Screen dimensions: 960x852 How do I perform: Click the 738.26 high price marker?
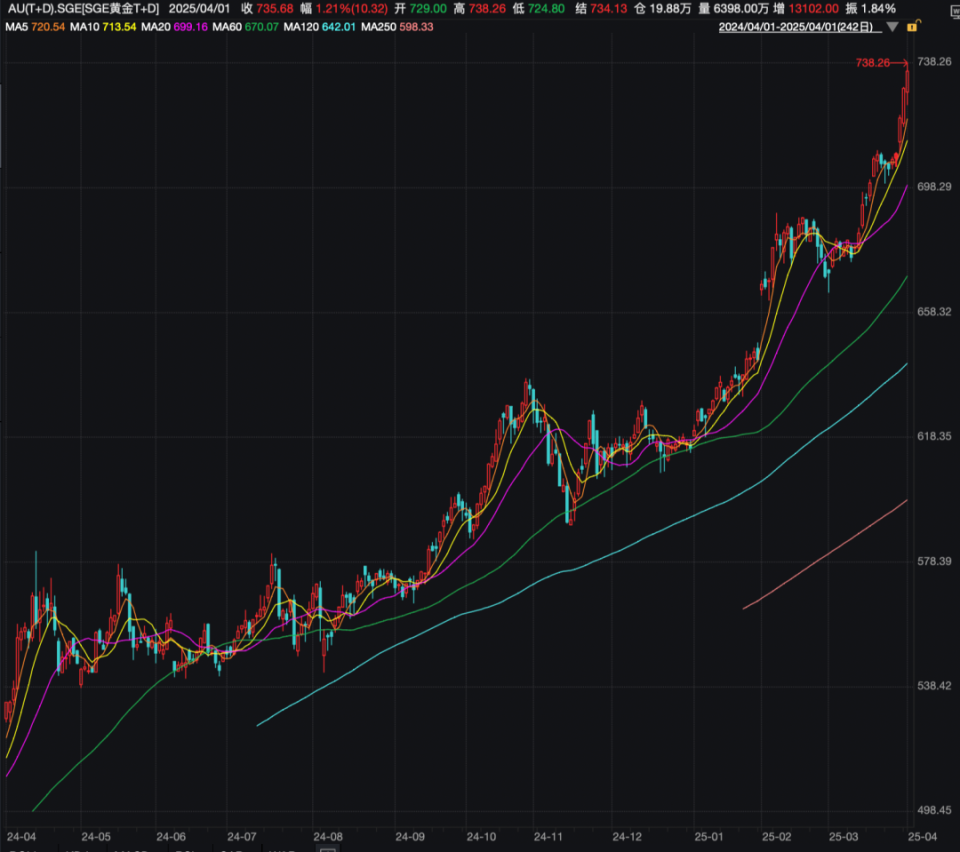872,63
